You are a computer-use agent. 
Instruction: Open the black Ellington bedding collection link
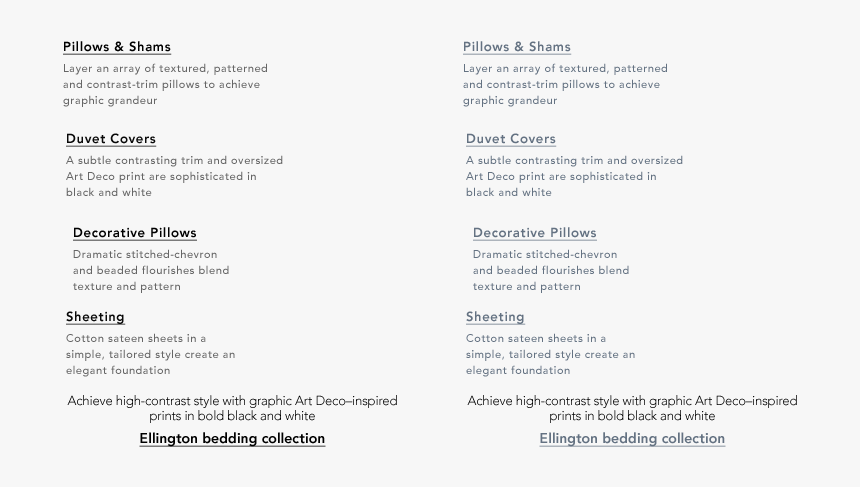pyautogui.click(x=232, y=439)
